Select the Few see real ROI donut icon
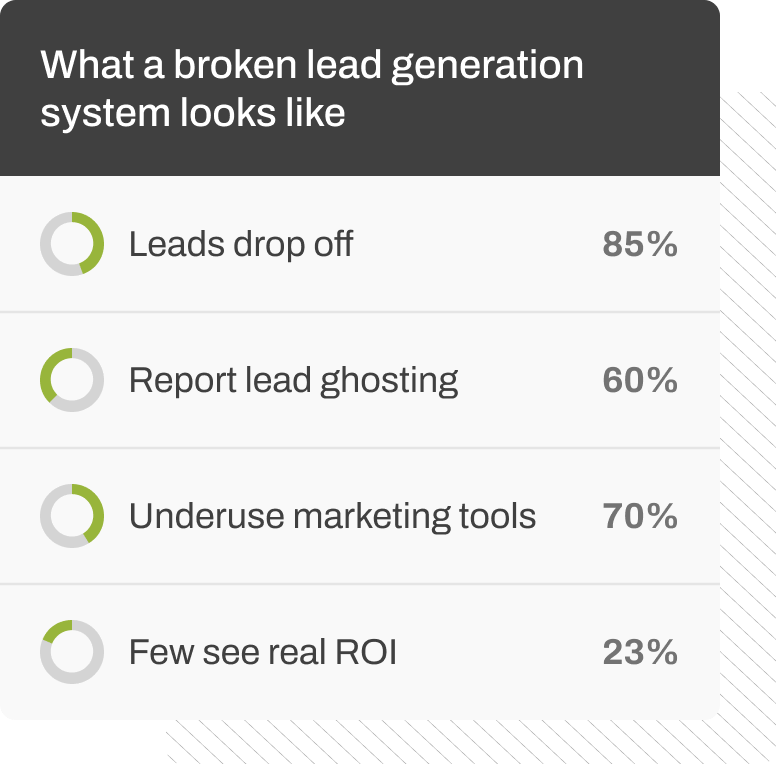776x764 pixels. point(72,652)
